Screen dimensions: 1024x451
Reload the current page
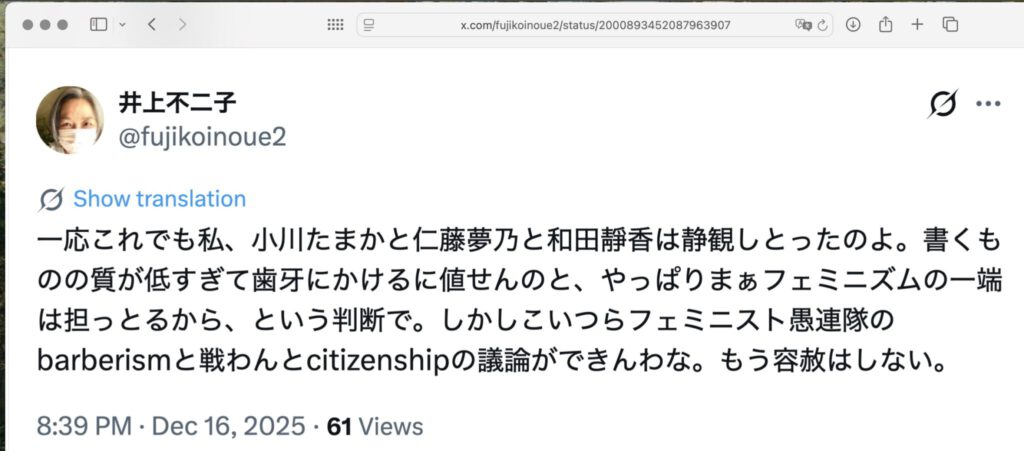[822, 25]
